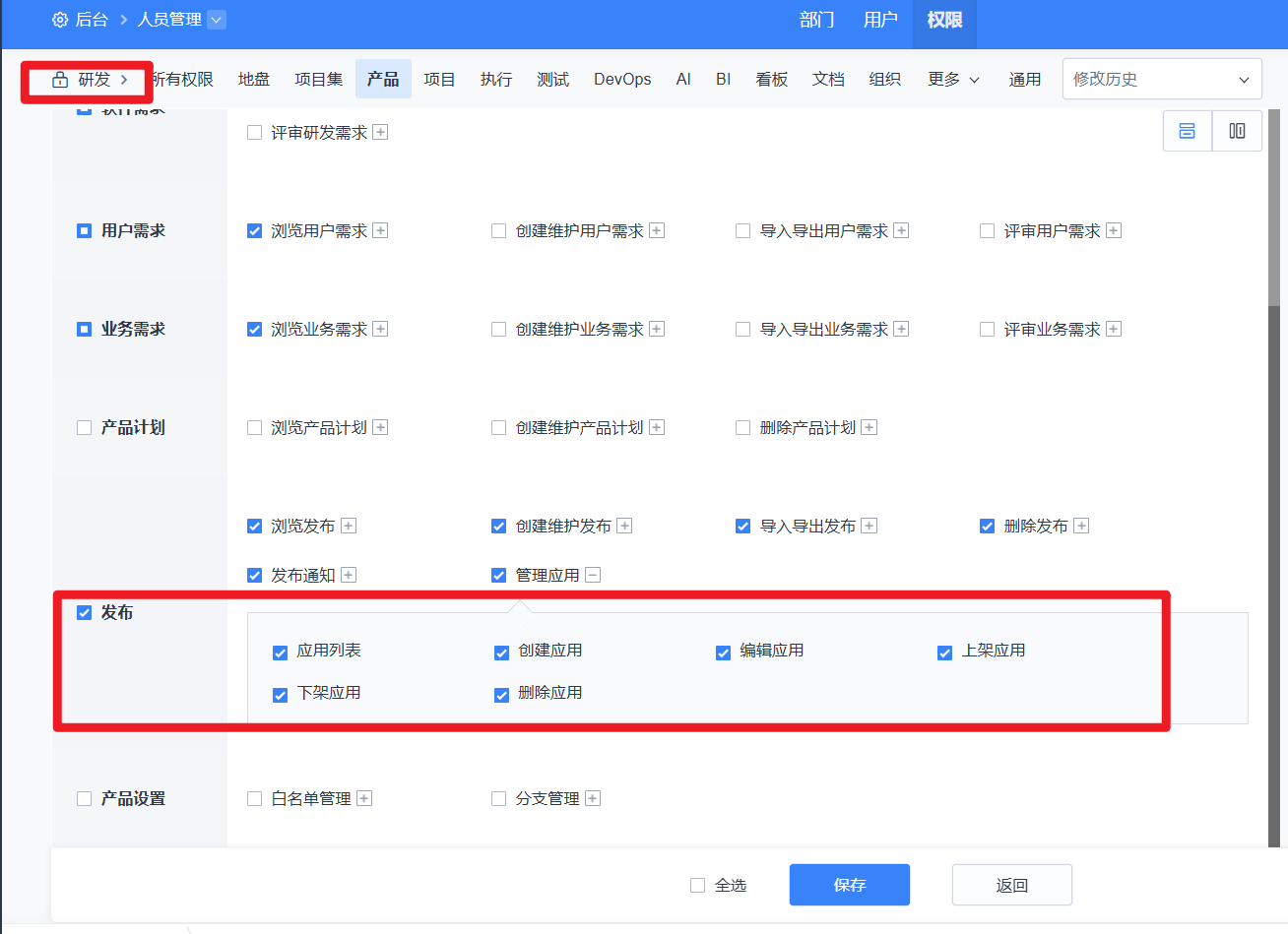Switch to the stacked list view icon

1187,131
